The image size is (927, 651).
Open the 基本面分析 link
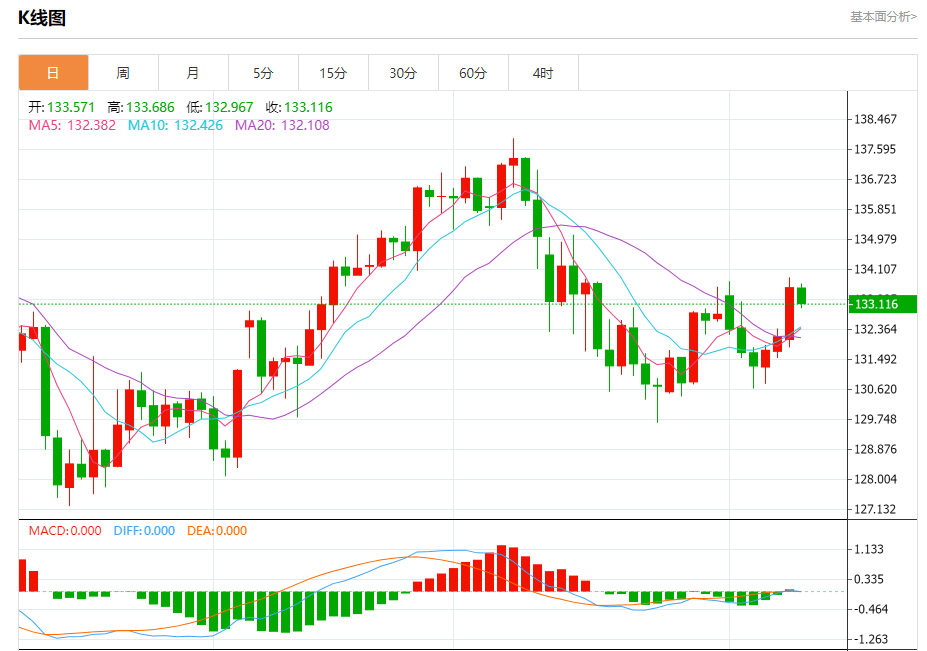click(x=883, y=17)
